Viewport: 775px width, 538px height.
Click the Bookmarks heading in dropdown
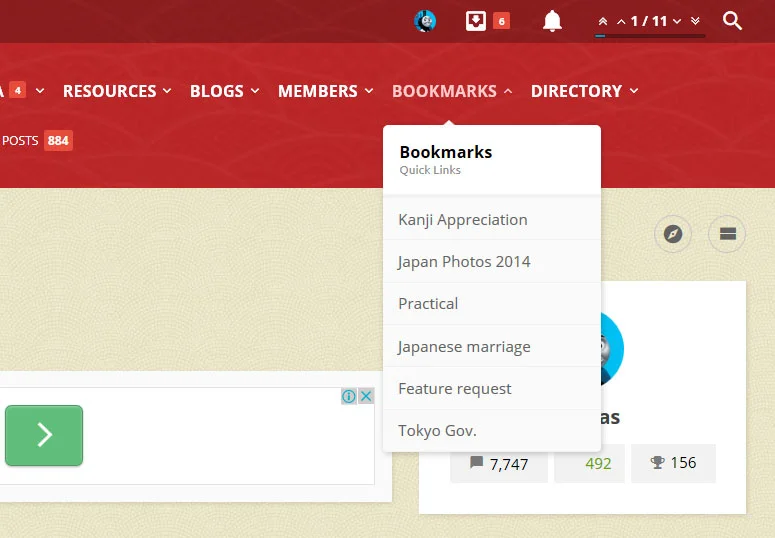tap(446, 152)
